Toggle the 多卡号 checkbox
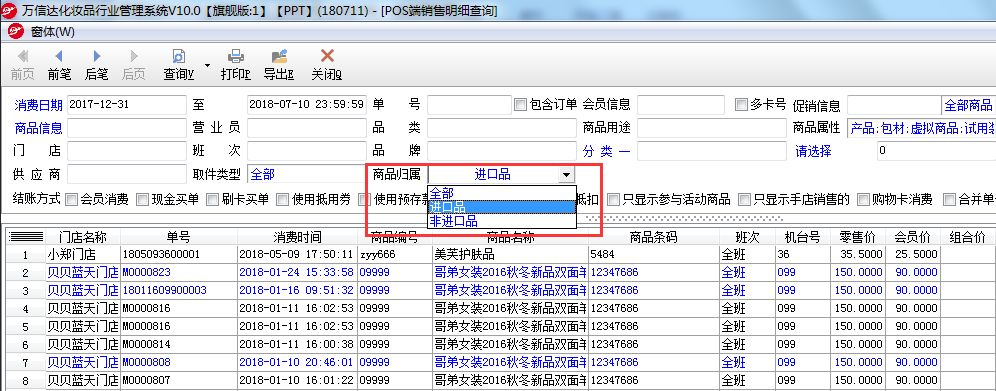Image resolution: width=996 pixels, height=391 pixels. 741,105
